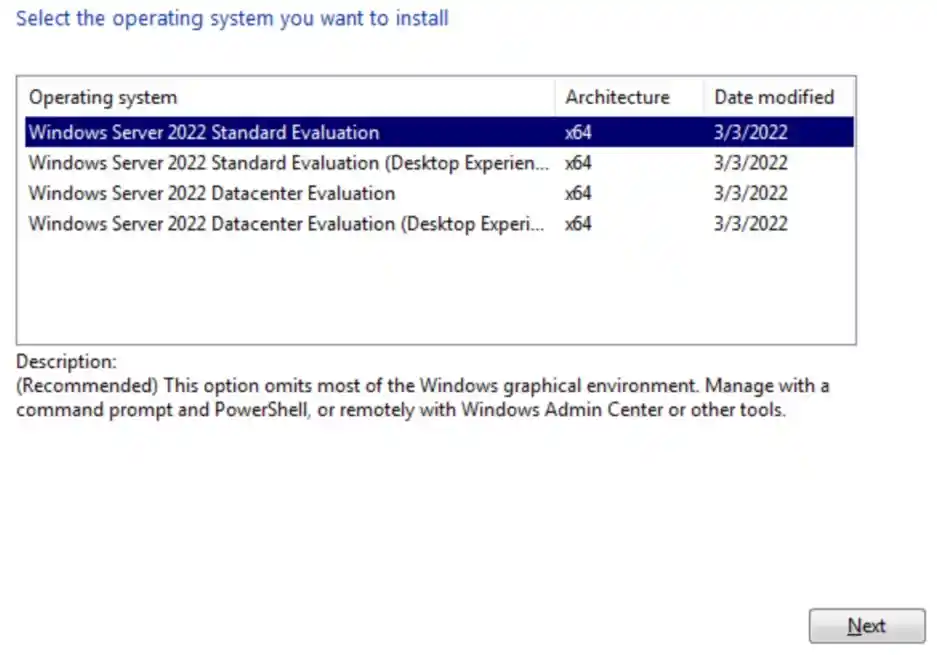
Task: Click the 'Select the operating system' heading
Action: tap(232, 18)
